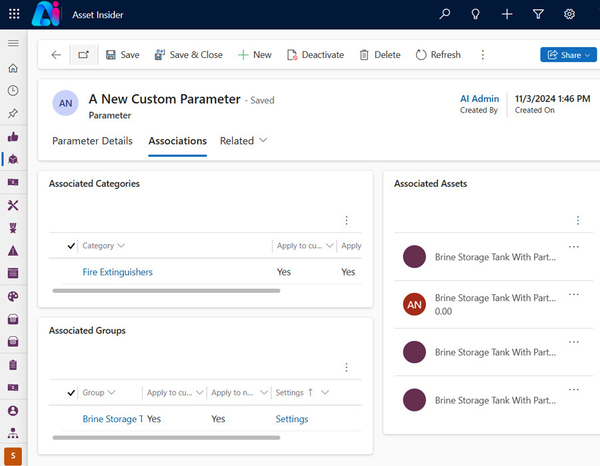Select the Associations tab
Image resolution: width=600 pixels, height=466 pixels.
tap(178, 141)
